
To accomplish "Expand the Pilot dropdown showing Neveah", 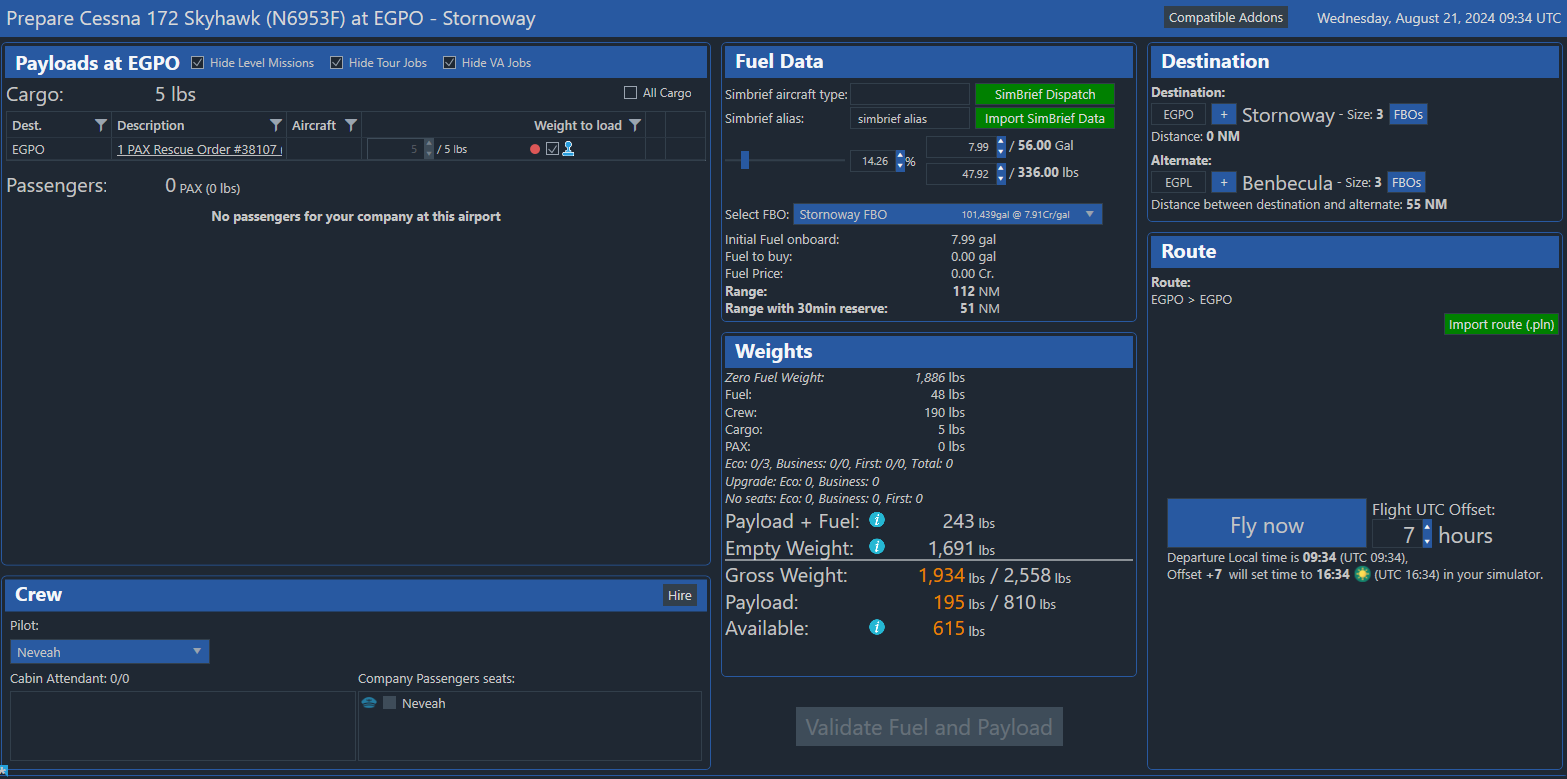I will point(110,652).
